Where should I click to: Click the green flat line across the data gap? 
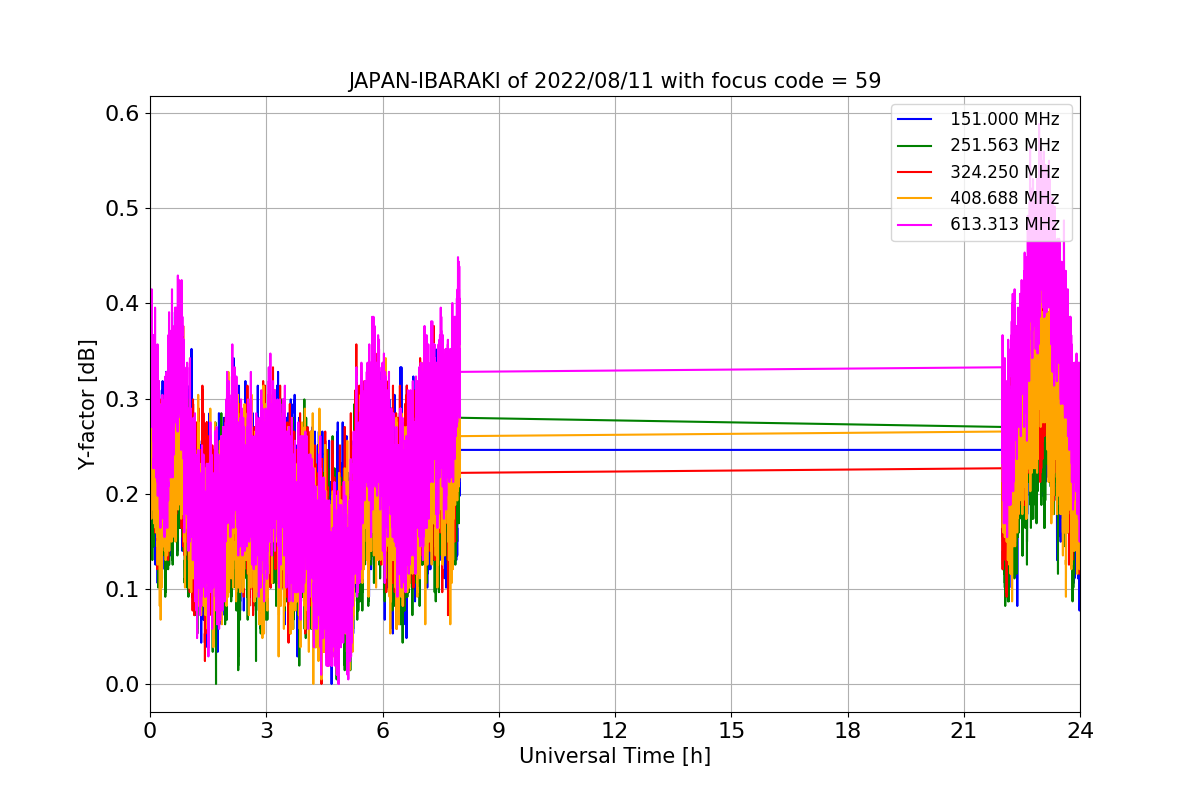[730, 422]
